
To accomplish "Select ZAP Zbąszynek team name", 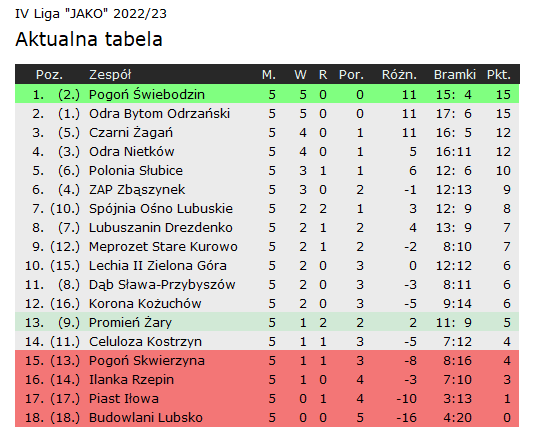I will 137,190.
